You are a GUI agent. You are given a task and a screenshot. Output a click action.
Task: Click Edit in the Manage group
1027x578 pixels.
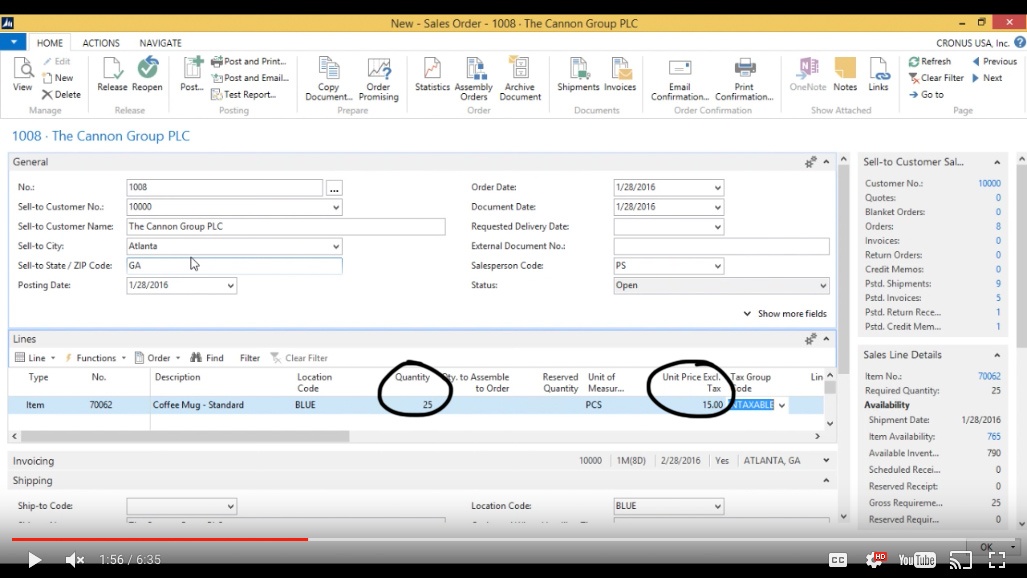(x=56, y=62)
